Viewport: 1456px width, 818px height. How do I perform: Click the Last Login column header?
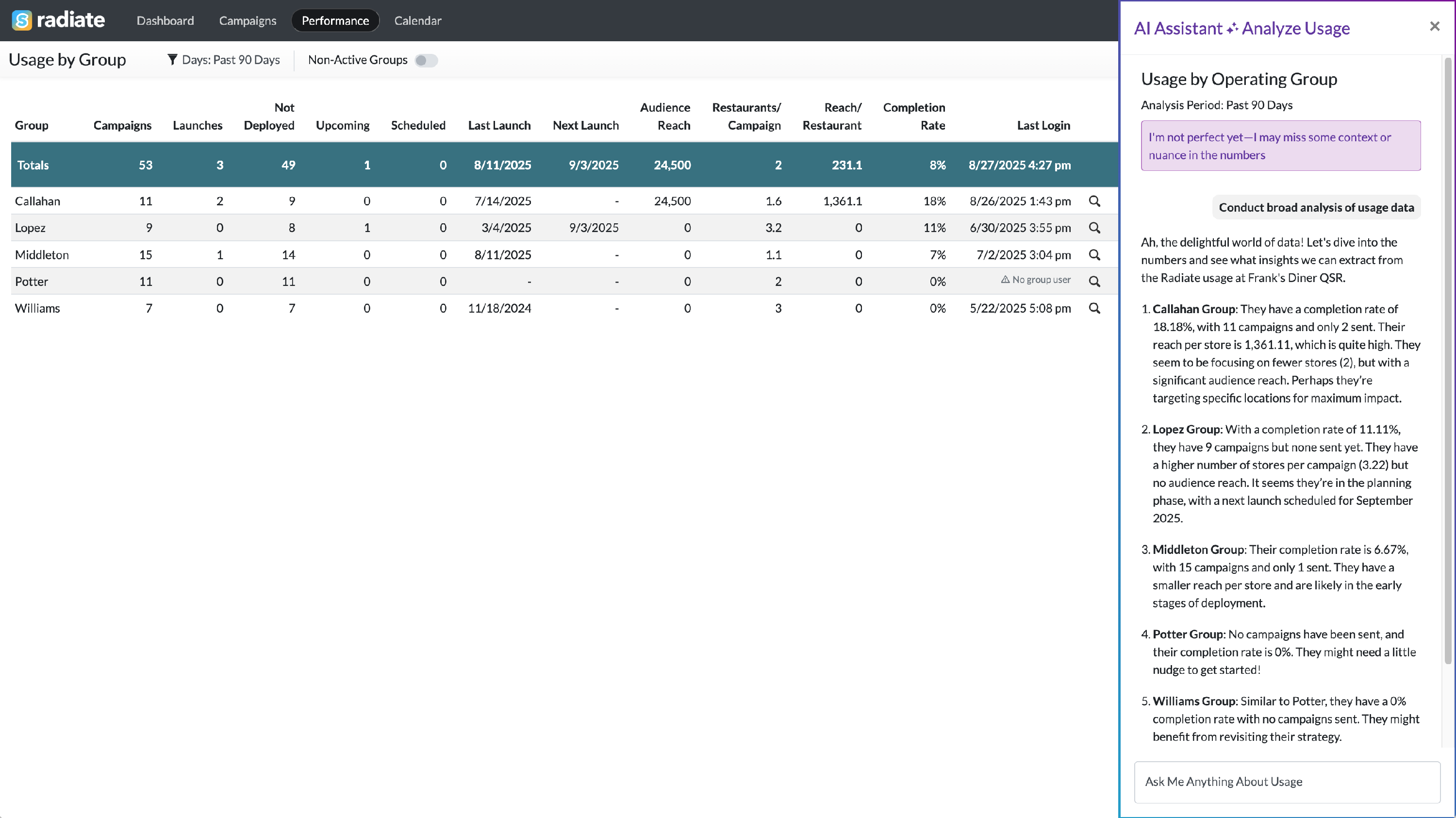tap(1043, 126)
